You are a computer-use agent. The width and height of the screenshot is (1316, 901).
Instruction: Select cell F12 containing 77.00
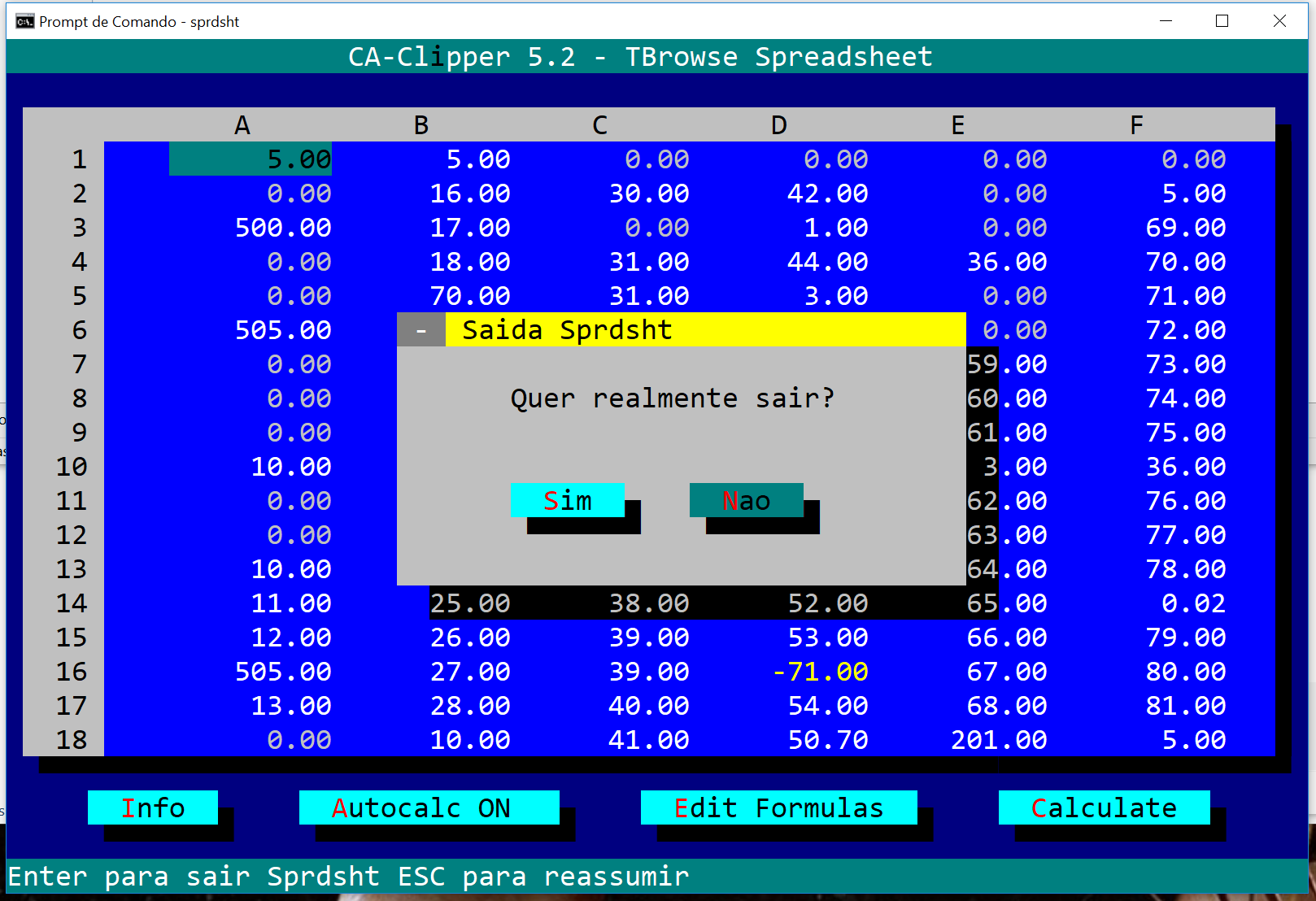point(1186,534)
